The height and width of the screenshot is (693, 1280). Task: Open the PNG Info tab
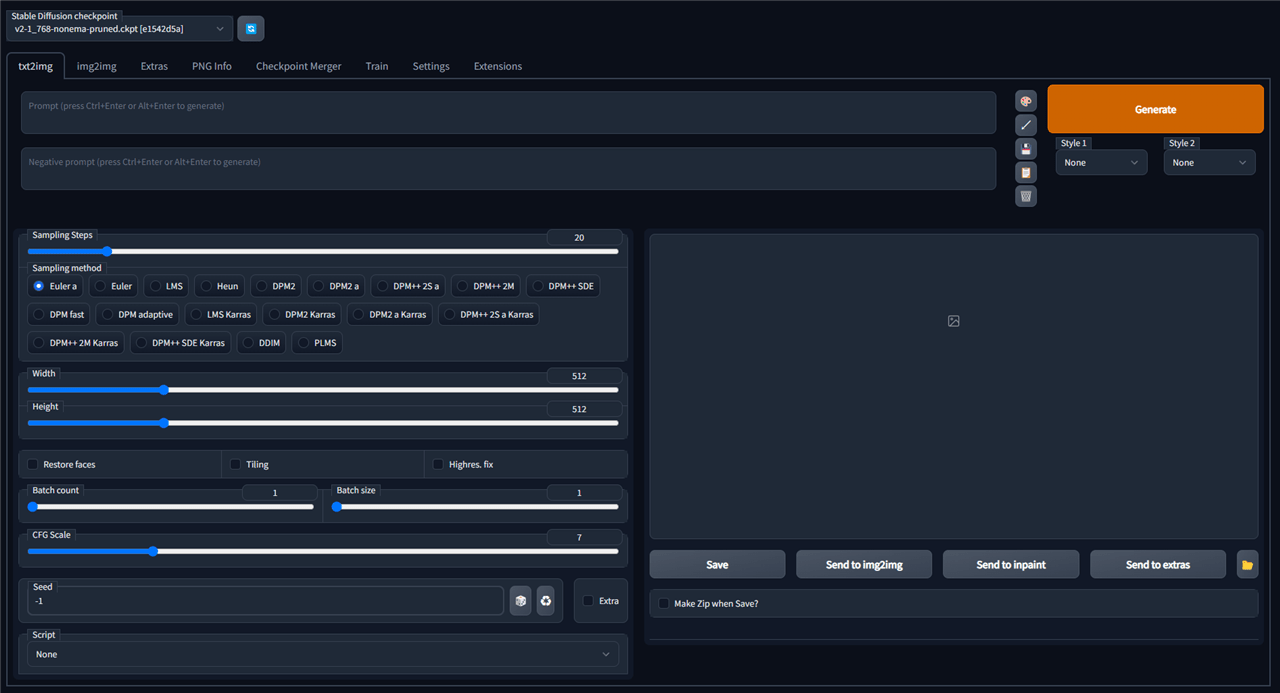click(212, 66)
